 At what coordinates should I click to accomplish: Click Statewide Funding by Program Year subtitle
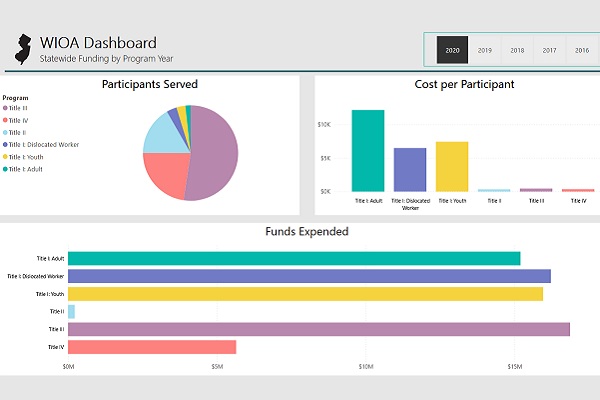(106, 59)
